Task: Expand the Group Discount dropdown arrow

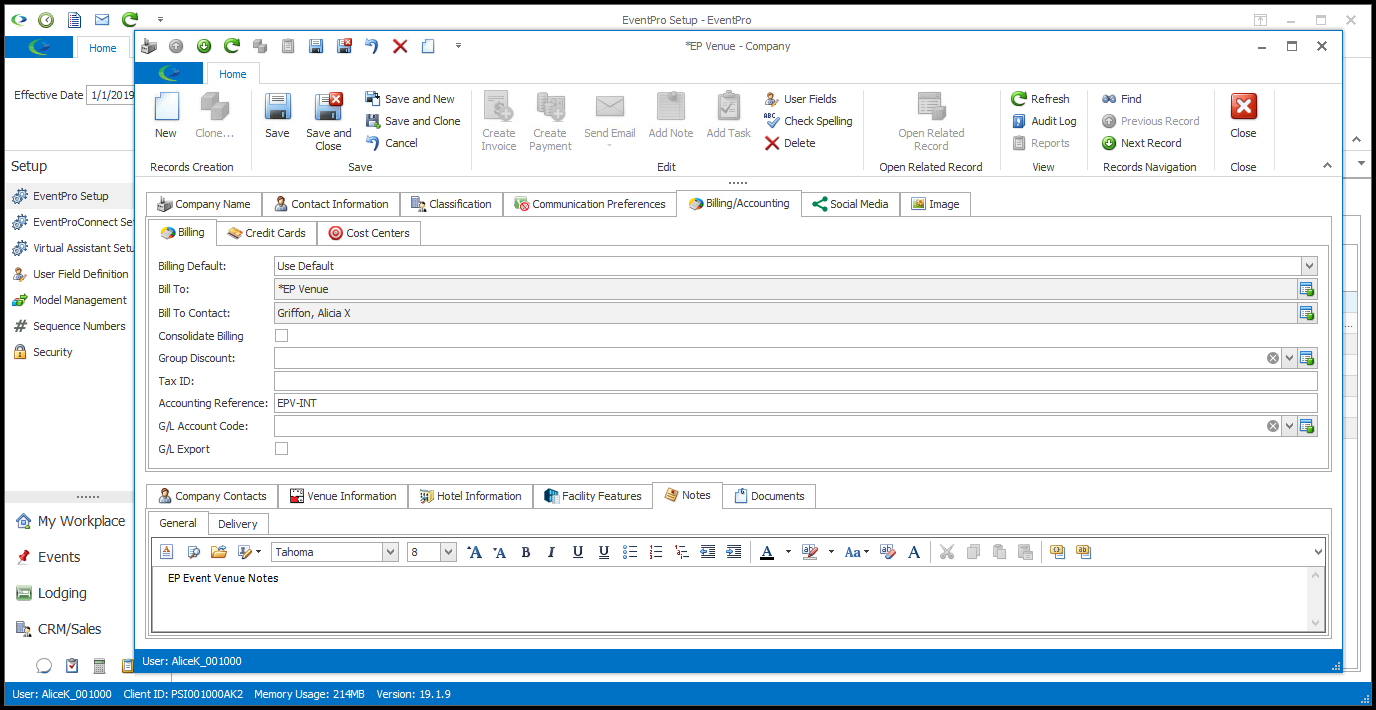Action: (1289, 358)
